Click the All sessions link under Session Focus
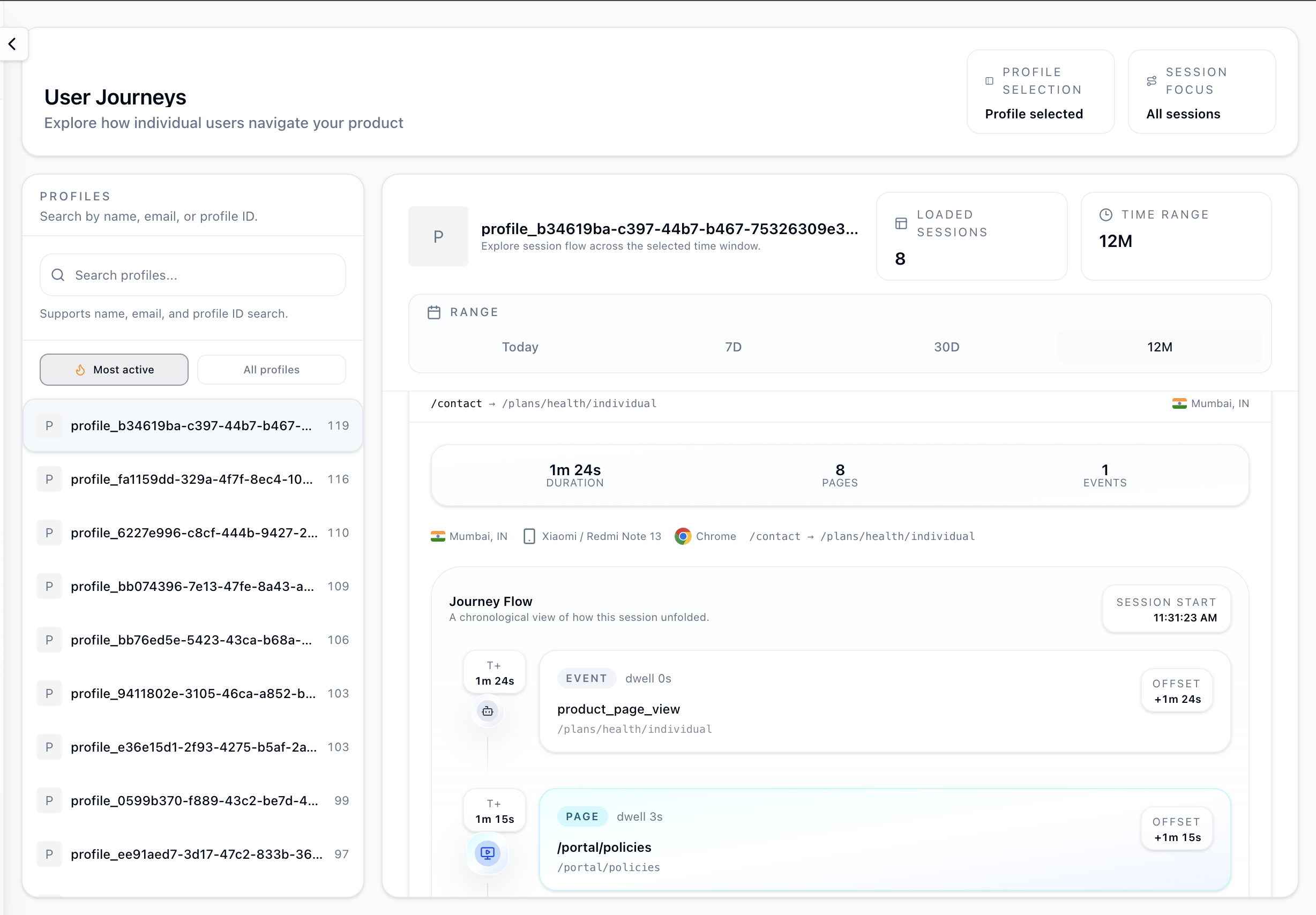 pos(1183,114)
